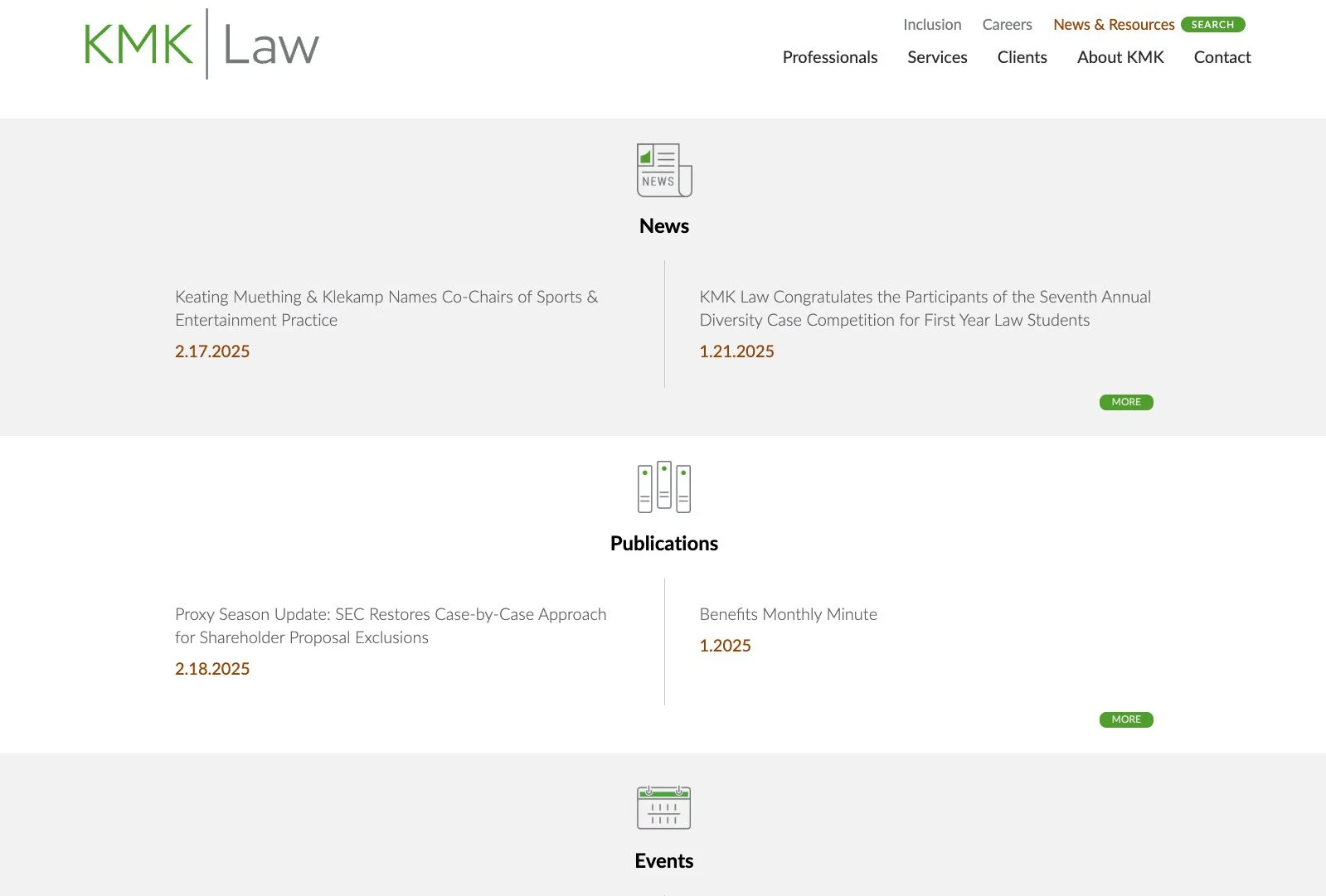Open the Services menu
The image size is (1326, 896).
(937, 57)
